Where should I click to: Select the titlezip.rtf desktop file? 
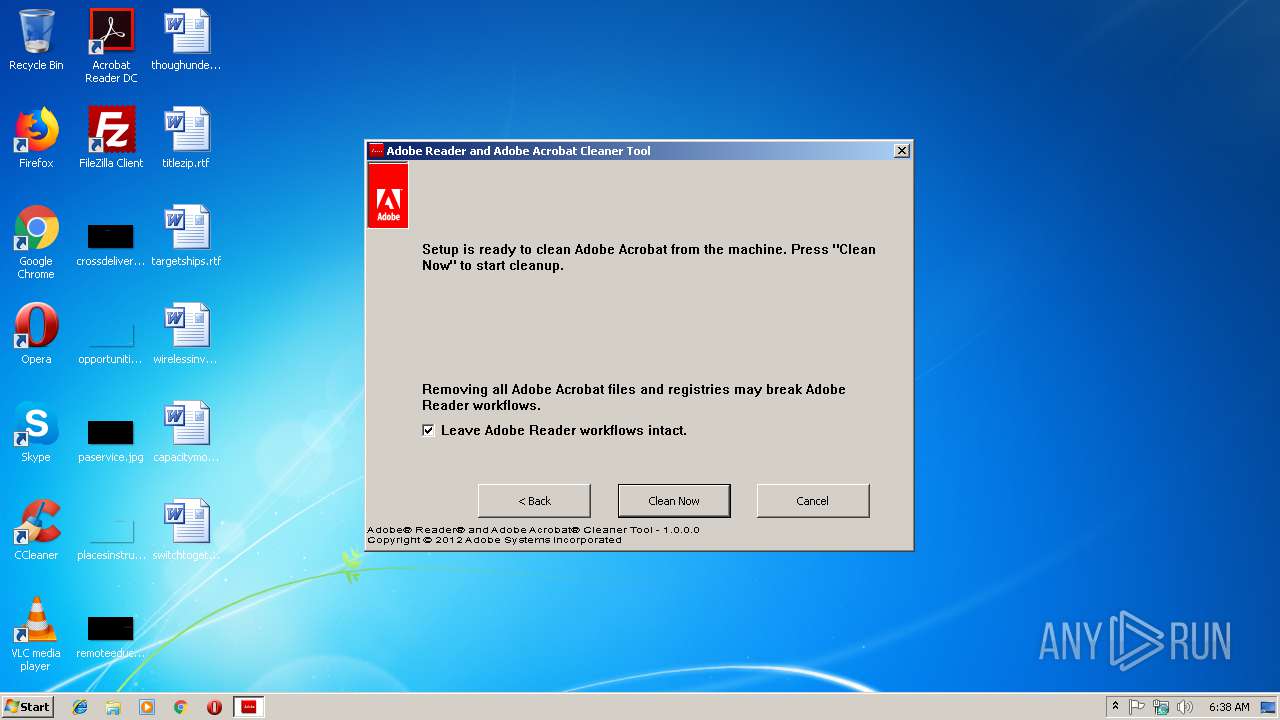click(x=186, y=139)
